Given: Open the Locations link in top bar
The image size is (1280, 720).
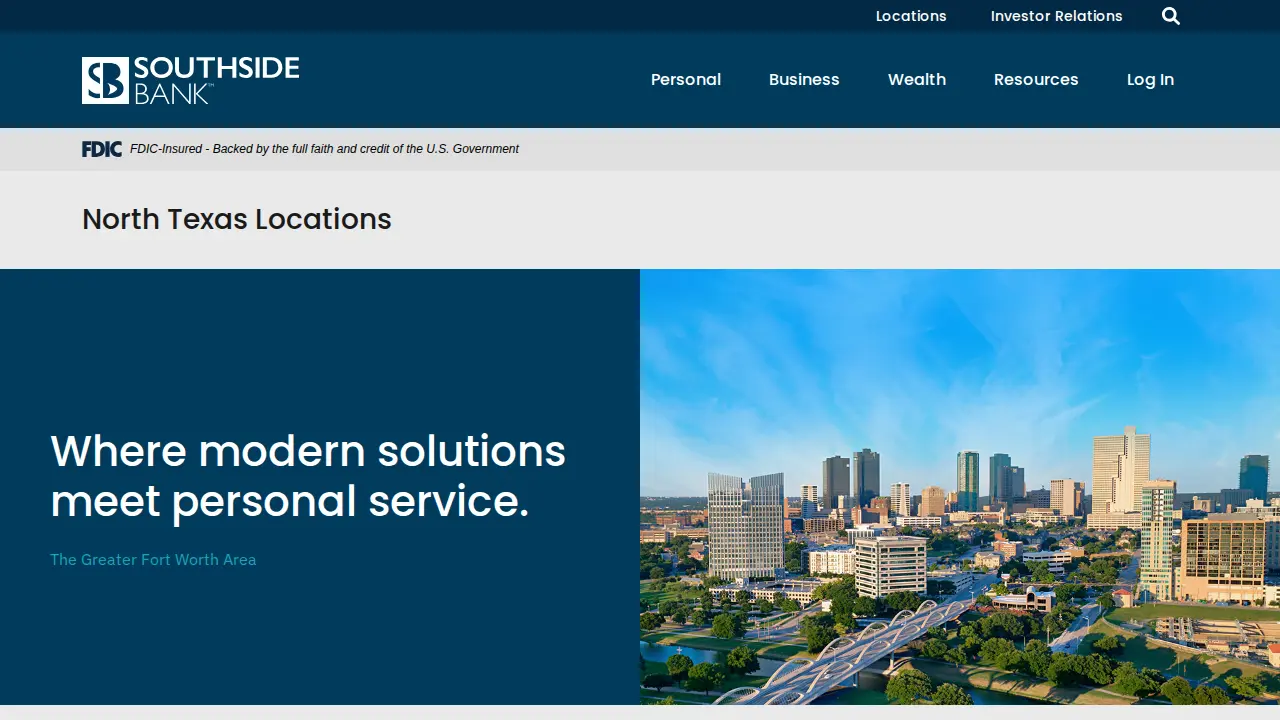Looking at the screenshot, I should click(x=911, y=16).
